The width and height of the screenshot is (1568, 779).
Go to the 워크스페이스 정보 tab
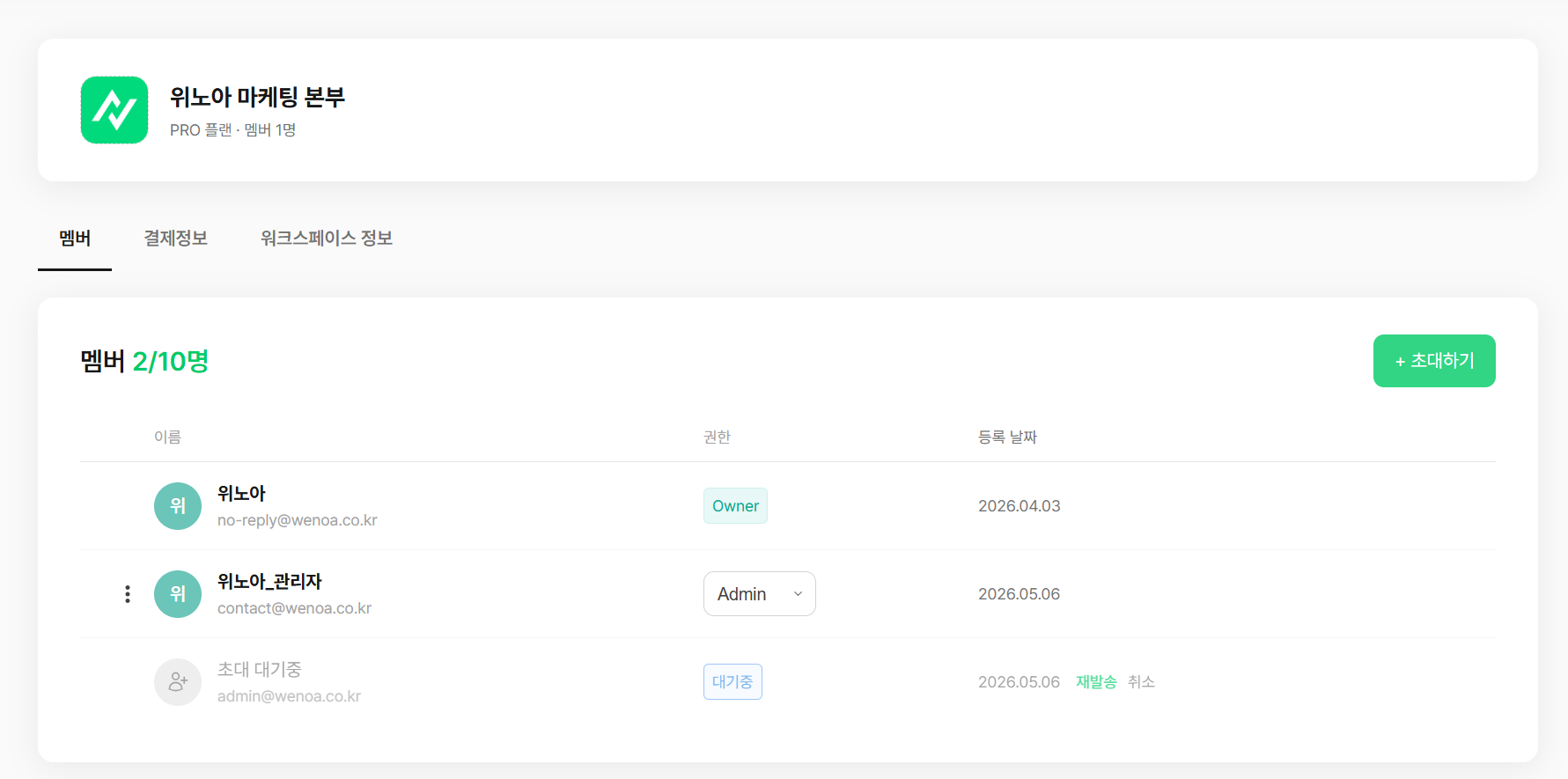(327, 239)
